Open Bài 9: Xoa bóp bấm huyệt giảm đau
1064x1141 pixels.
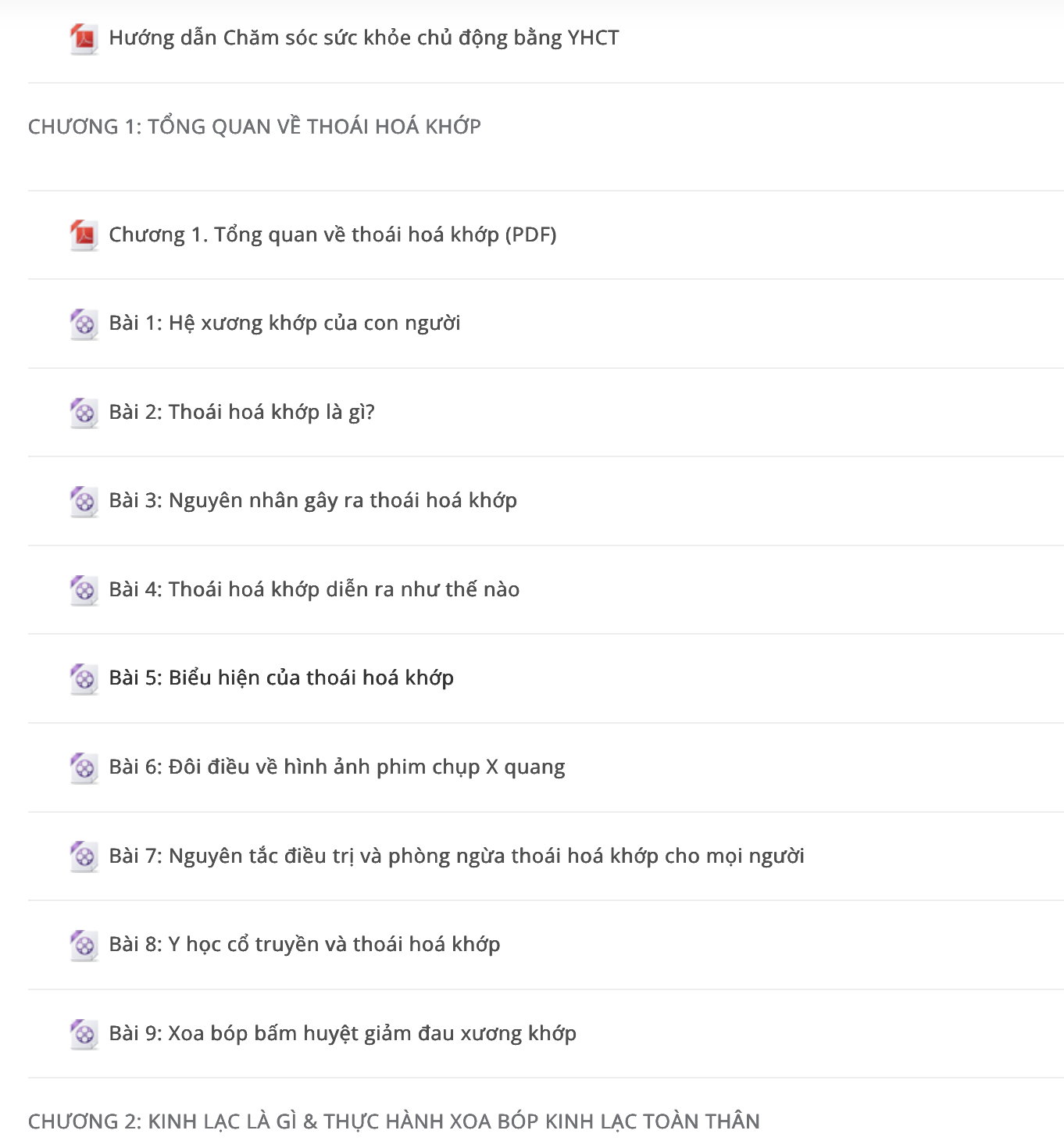tap(342, 1034)
